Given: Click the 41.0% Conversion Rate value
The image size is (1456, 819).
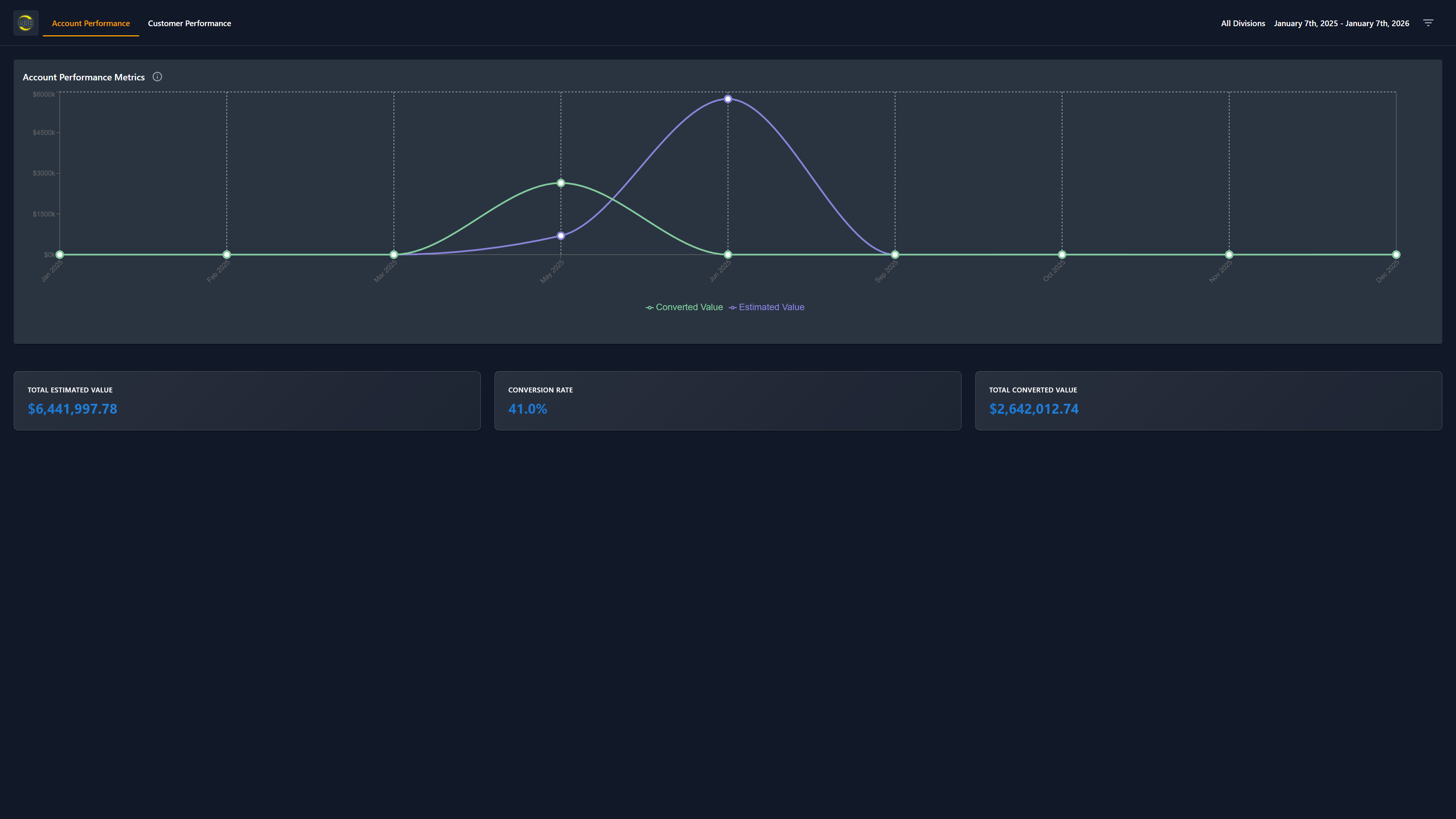Looking at the screenshot, I should pyautogui.click(x=527, y=409).
